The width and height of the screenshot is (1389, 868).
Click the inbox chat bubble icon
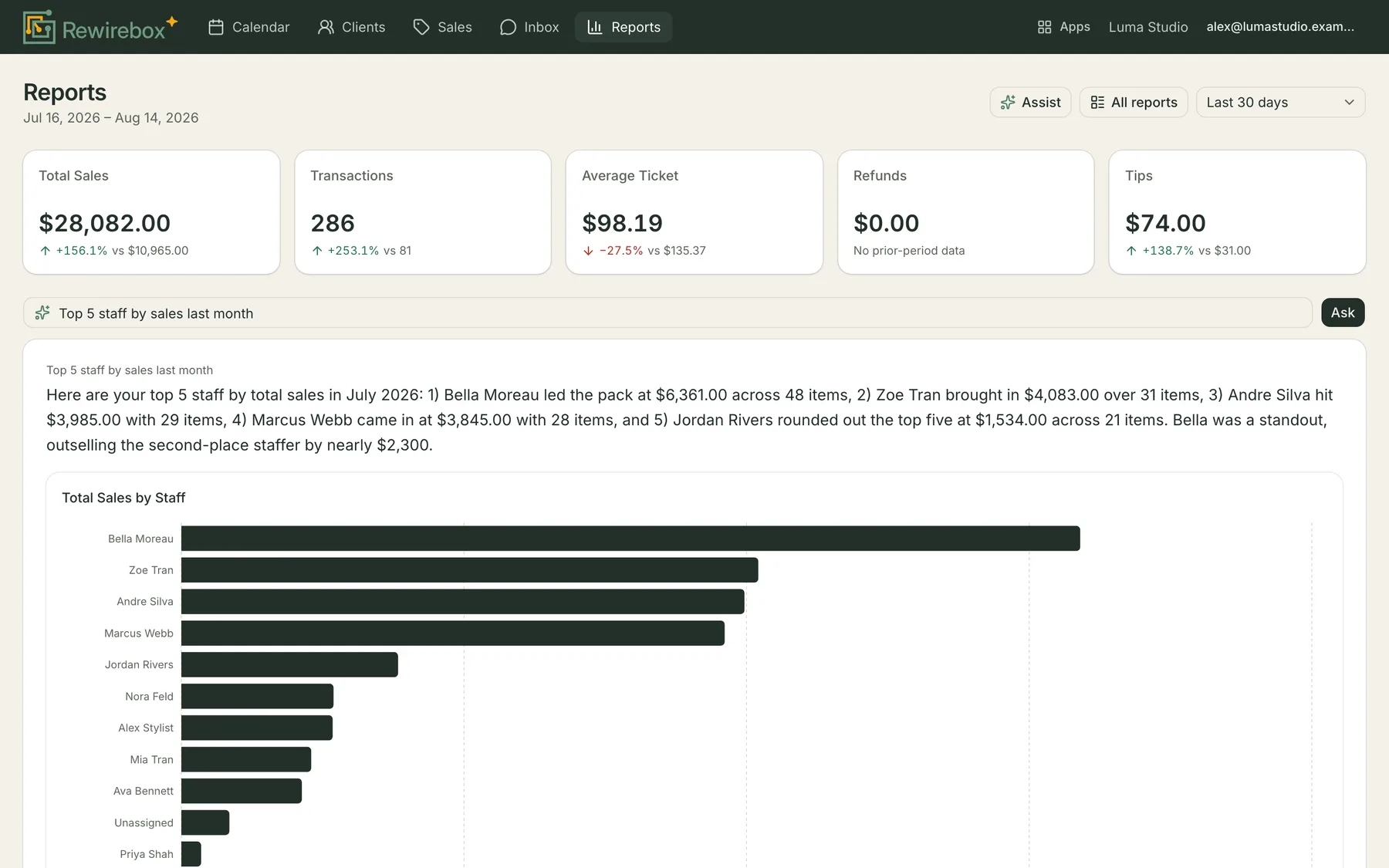point(508,27)
